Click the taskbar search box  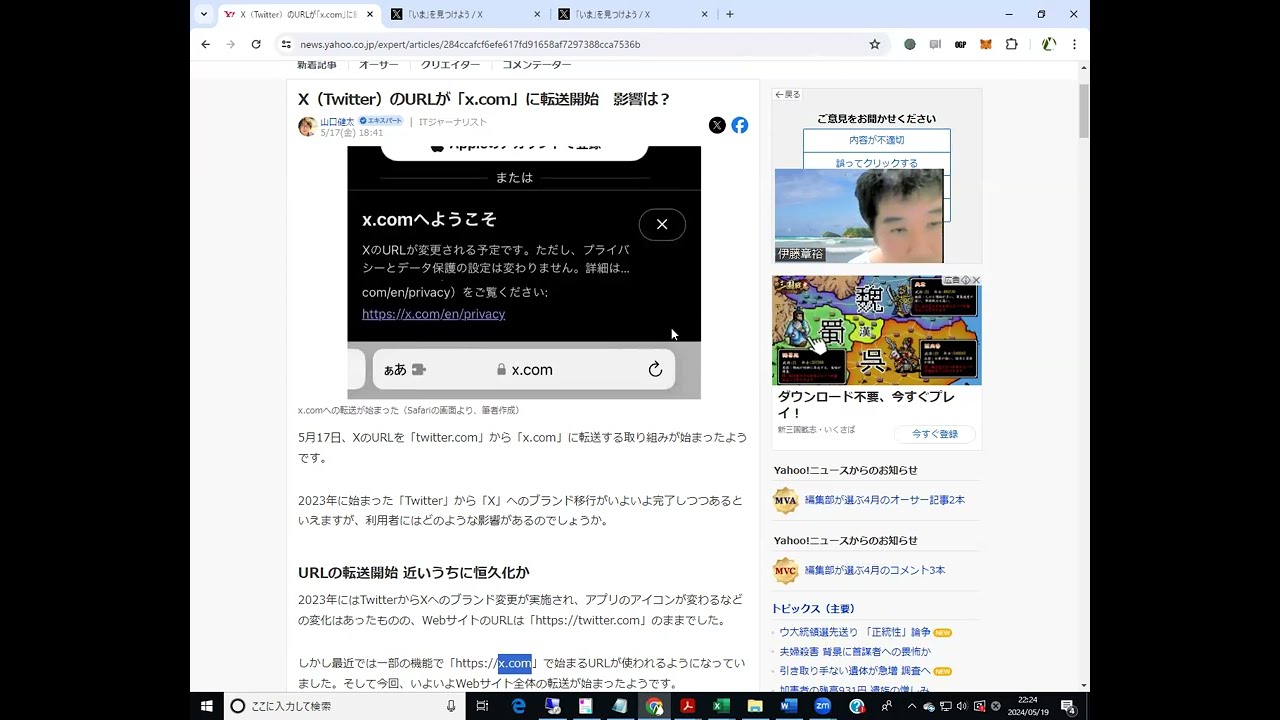coord(345,706)
